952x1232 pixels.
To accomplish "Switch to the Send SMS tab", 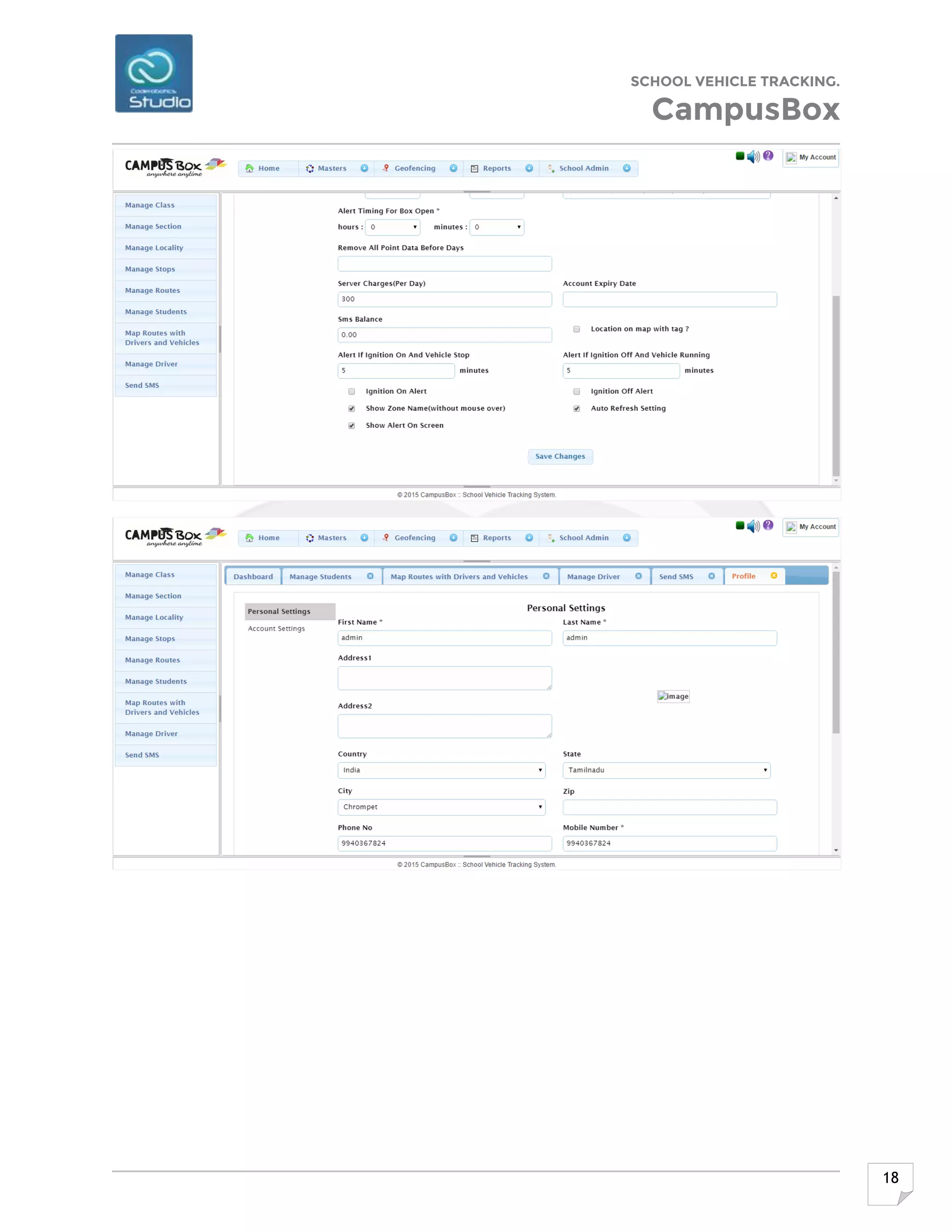I will pos(676,576).
